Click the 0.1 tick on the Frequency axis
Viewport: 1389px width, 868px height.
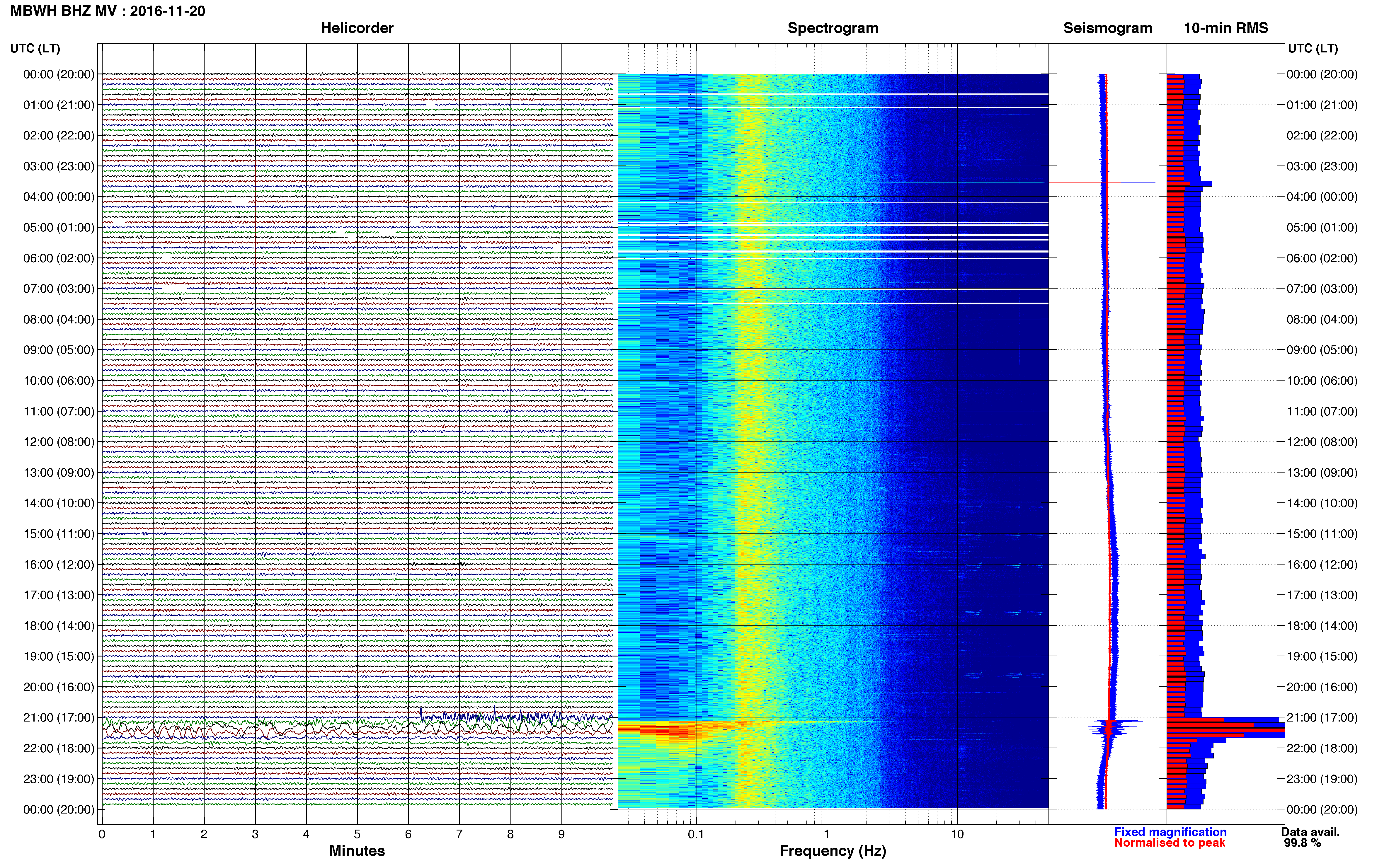pos(696,835)
